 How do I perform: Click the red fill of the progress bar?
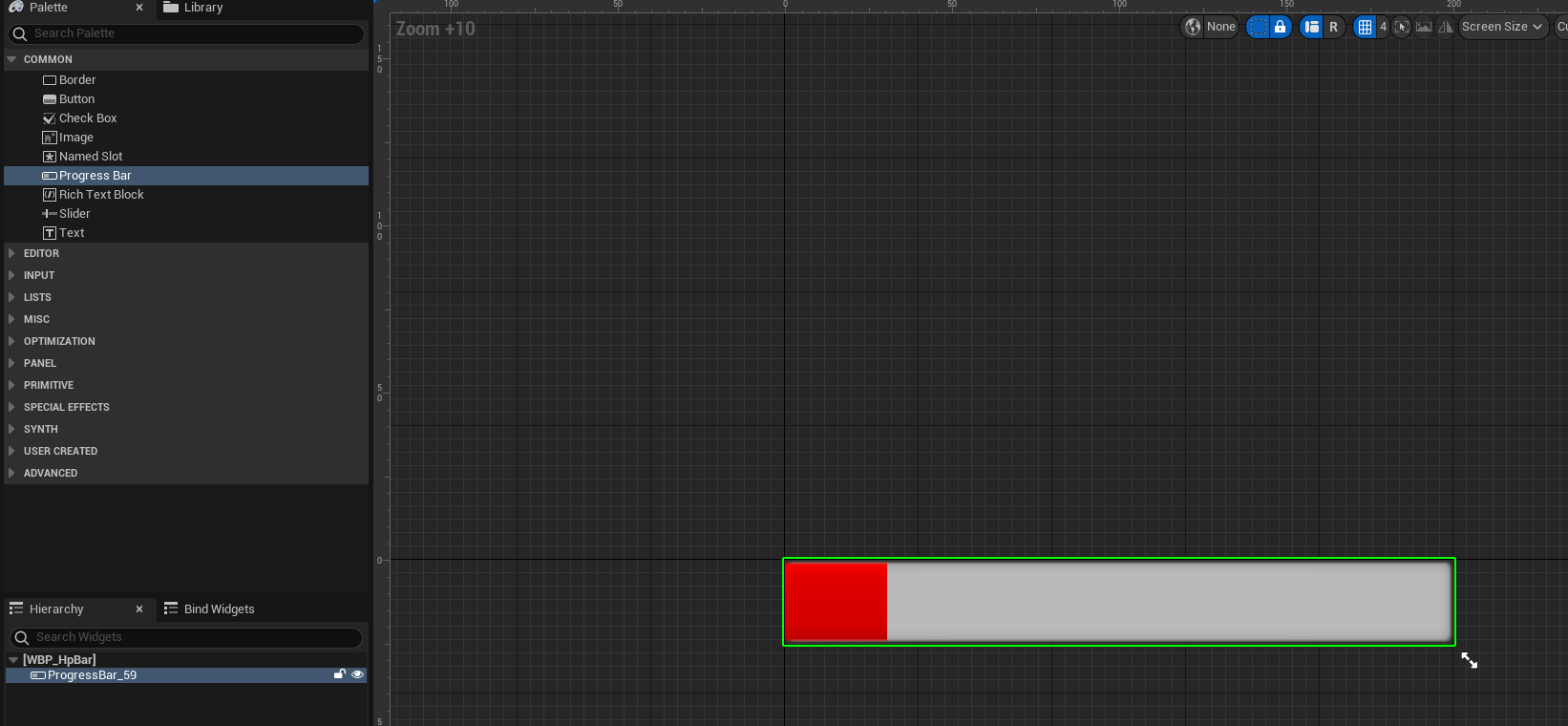pyautogui.click(x=837, y=602)
